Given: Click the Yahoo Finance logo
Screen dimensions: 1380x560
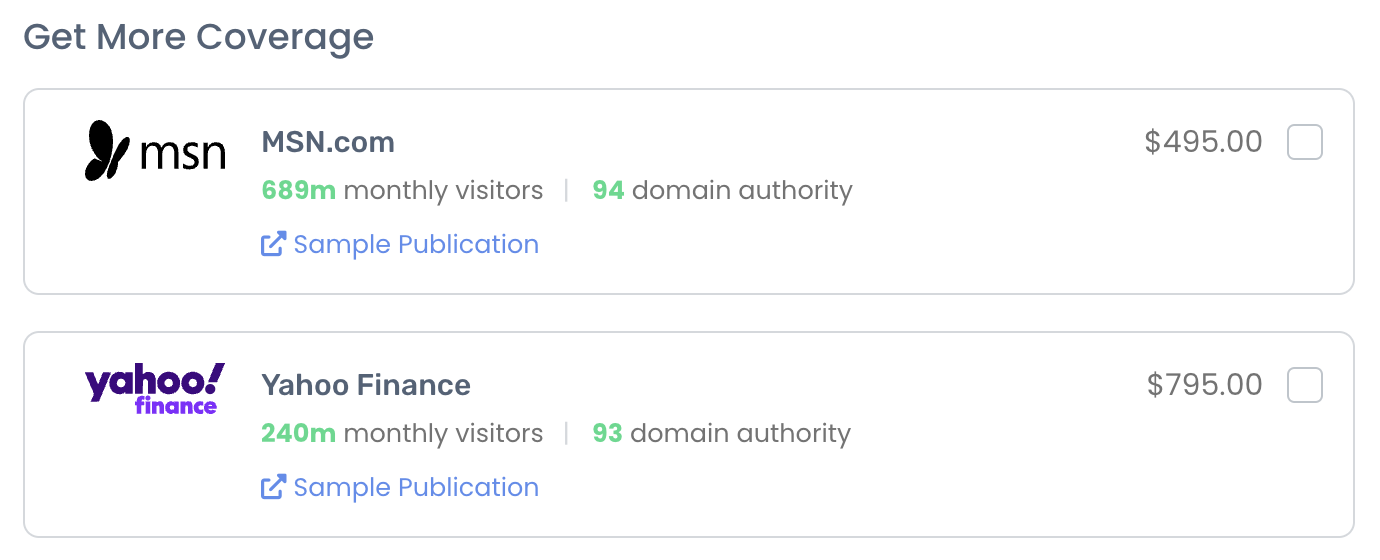Looking at the screenshot, I should [155, 389].
